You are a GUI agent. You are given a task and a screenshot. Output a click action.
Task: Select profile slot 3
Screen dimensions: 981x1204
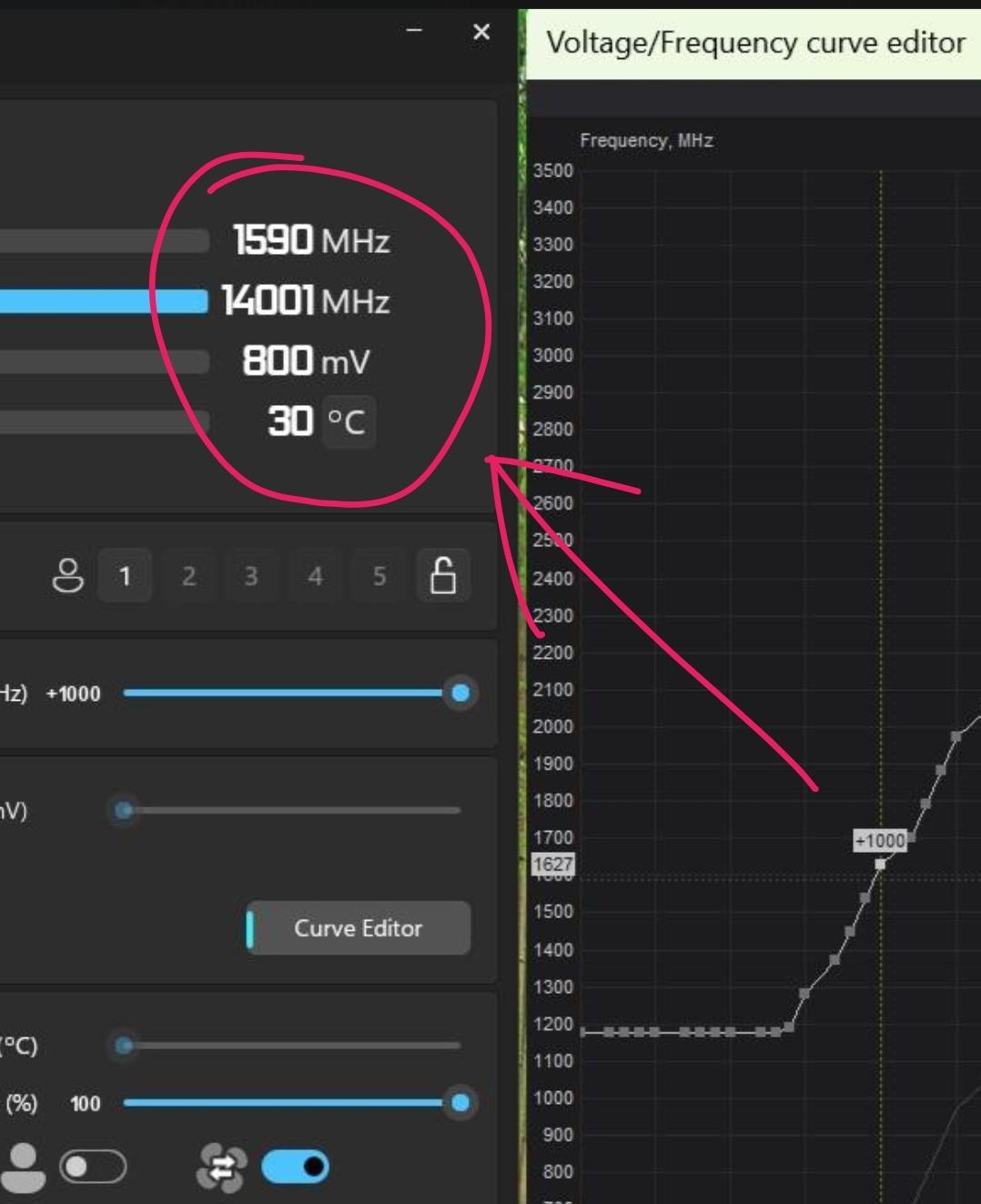tap(251, 575)
